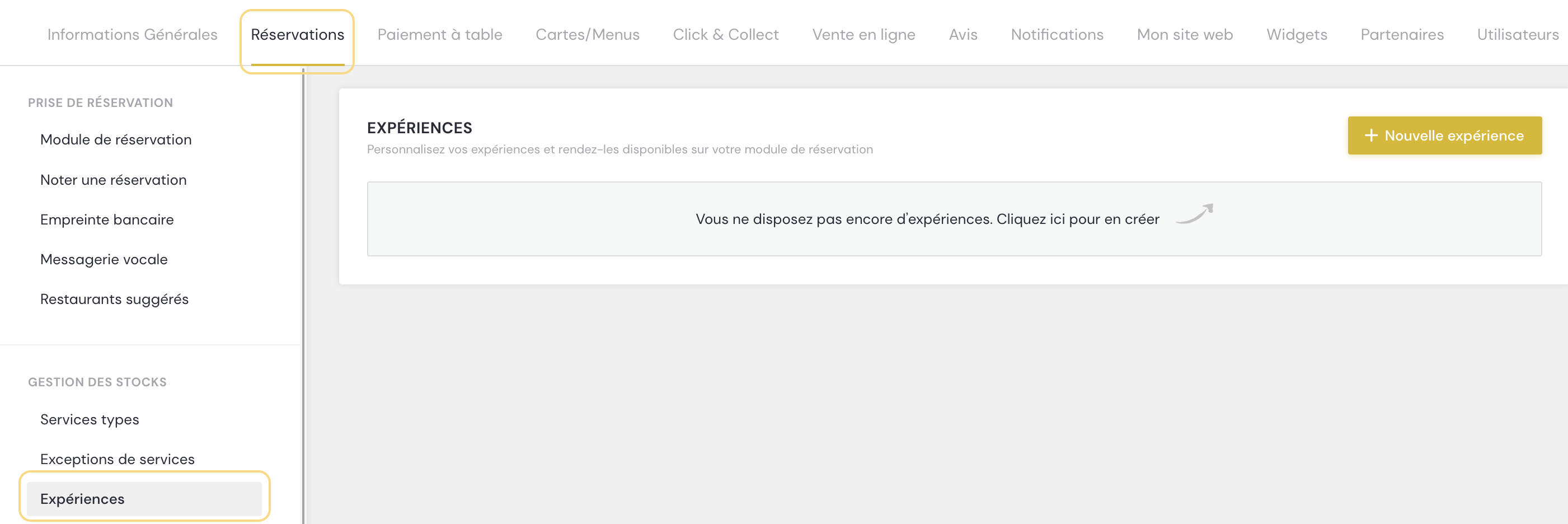Image resolution: width=1568 pixels, height=524 pixels.
Task: Open Restaurants suggérés
Action: click(114, 299)
